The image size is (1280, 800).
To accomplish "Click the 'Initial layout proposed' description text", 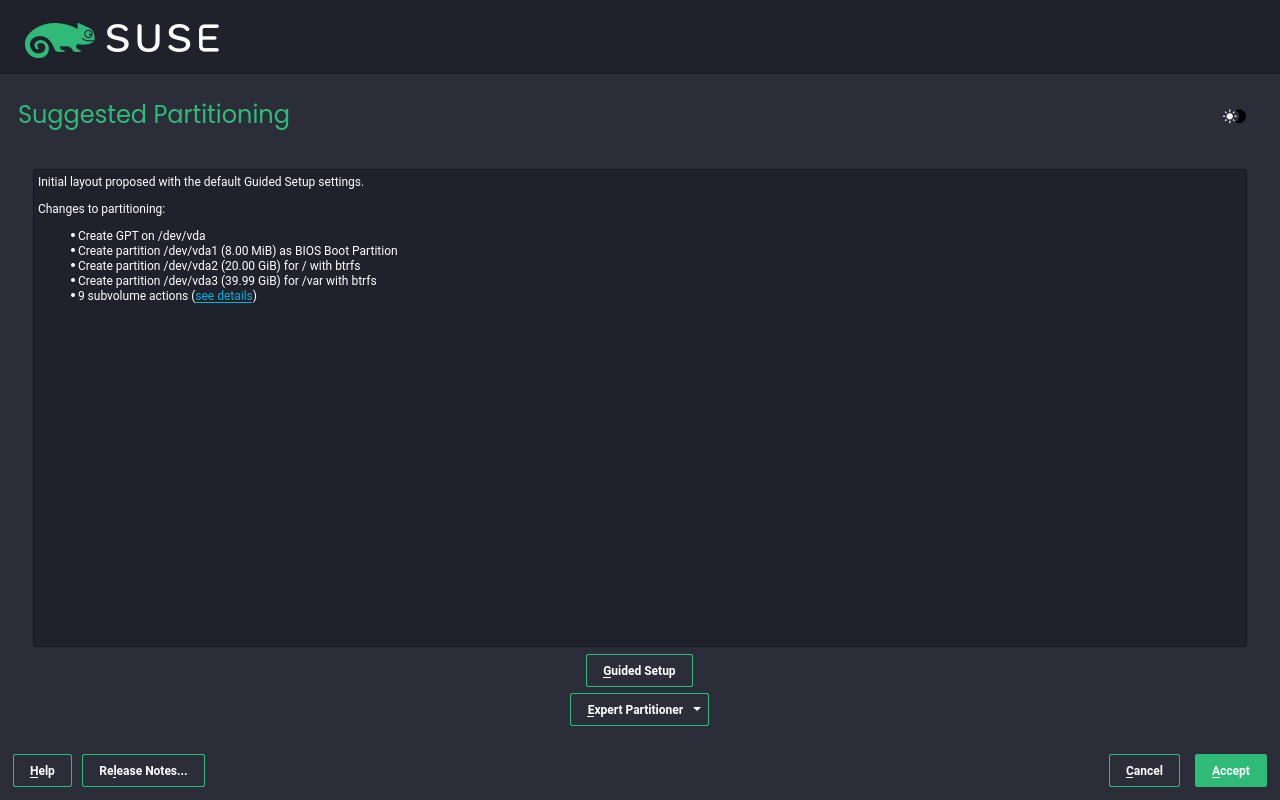I will [x=201, y=182].
